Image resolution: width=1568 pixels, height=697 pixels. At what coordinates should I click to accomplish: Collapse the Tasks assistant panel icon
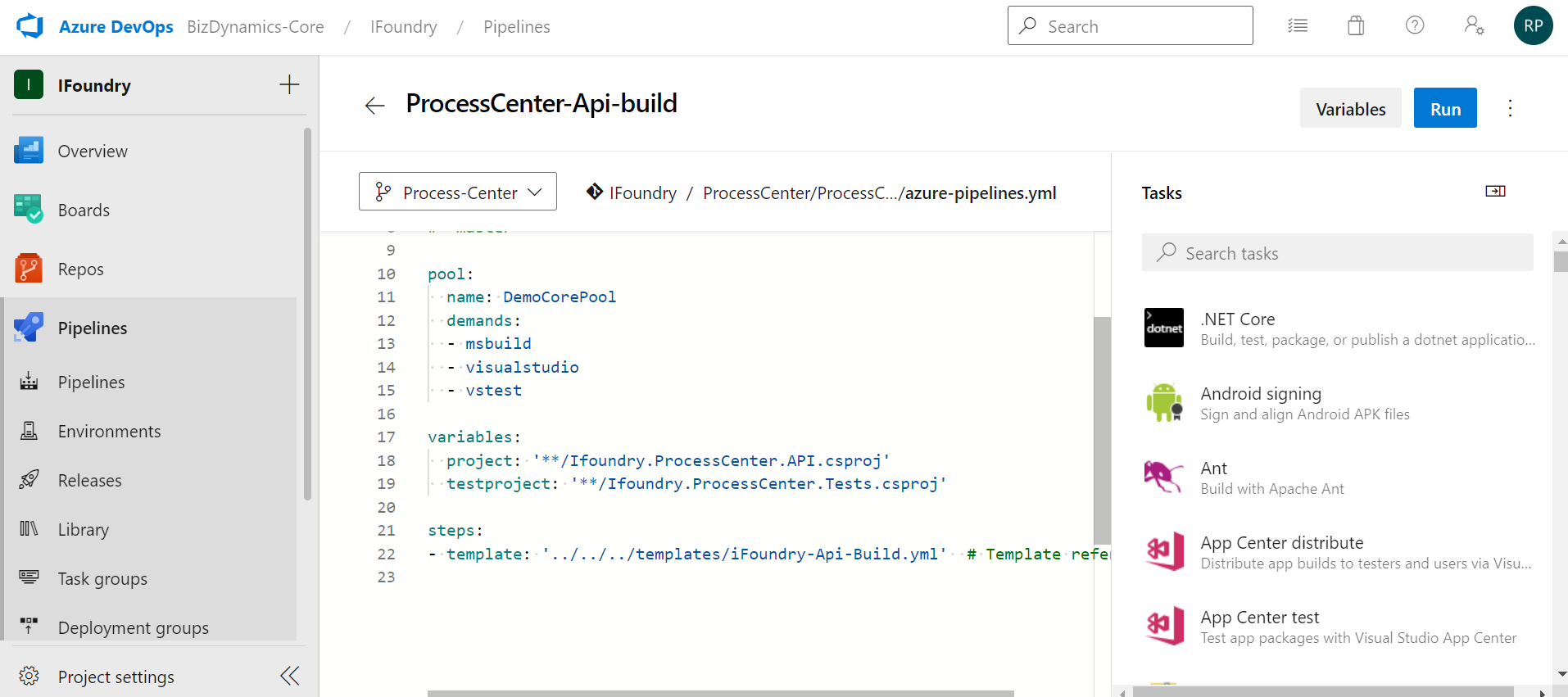click(x=1495, y=191)
